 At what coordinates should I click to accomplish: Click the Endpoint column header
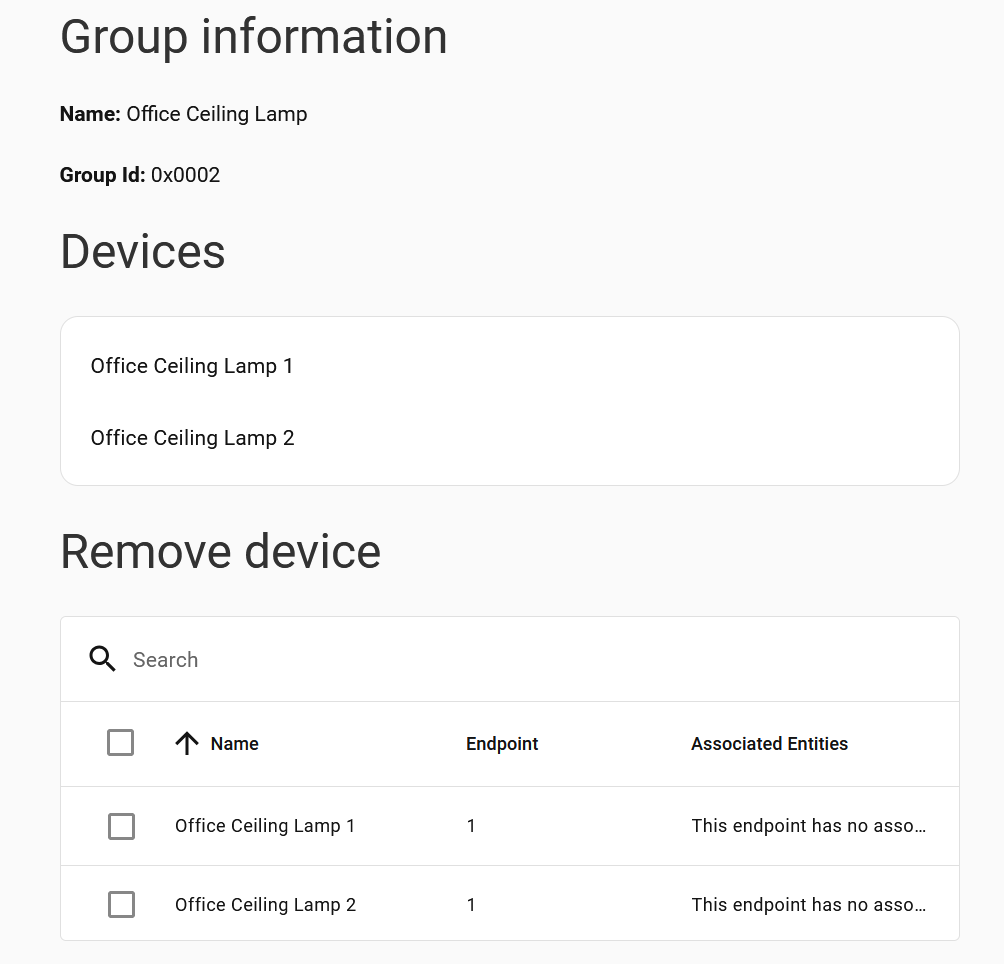pyautogui.click(x=502, y=744)
